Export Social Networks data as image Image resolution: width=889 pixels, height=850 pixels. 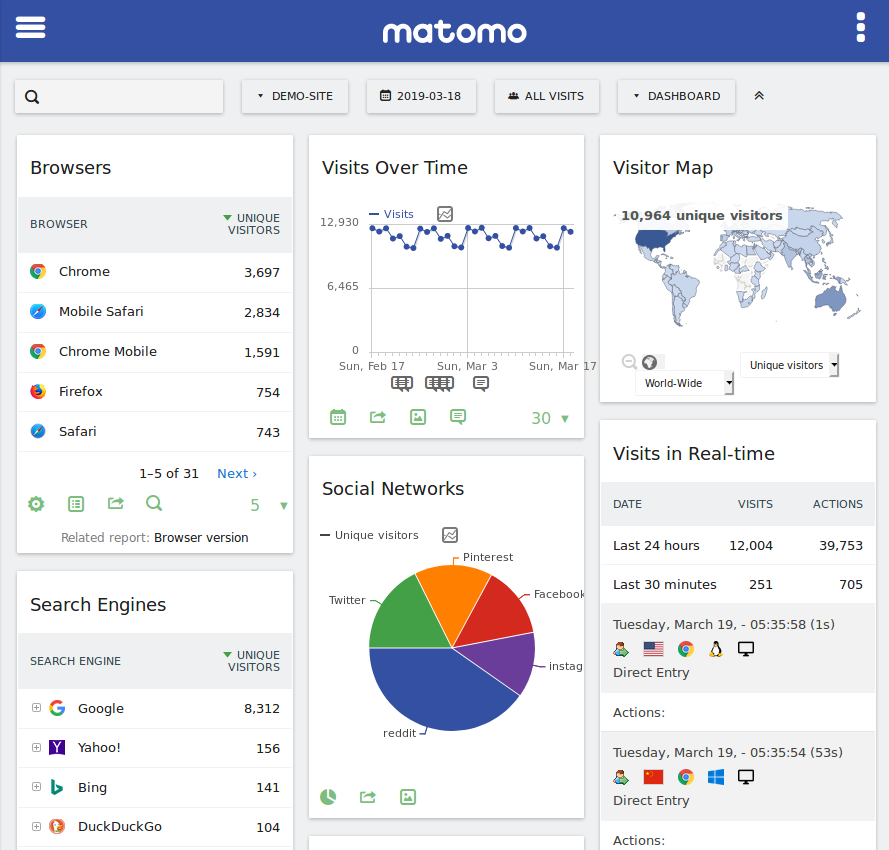(407, 797)
